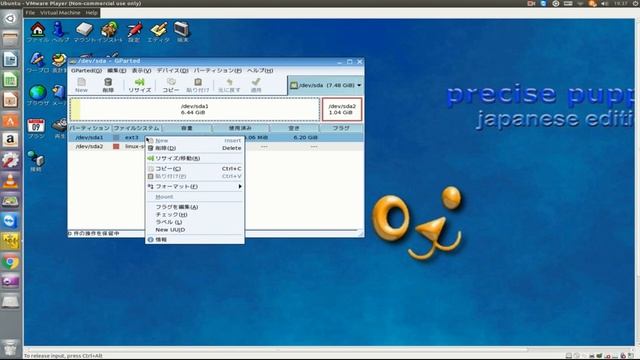Screen dimensions: 640x360
Task: Open Ubuntu Dash from launcher
Action: (x=10, y=19)
